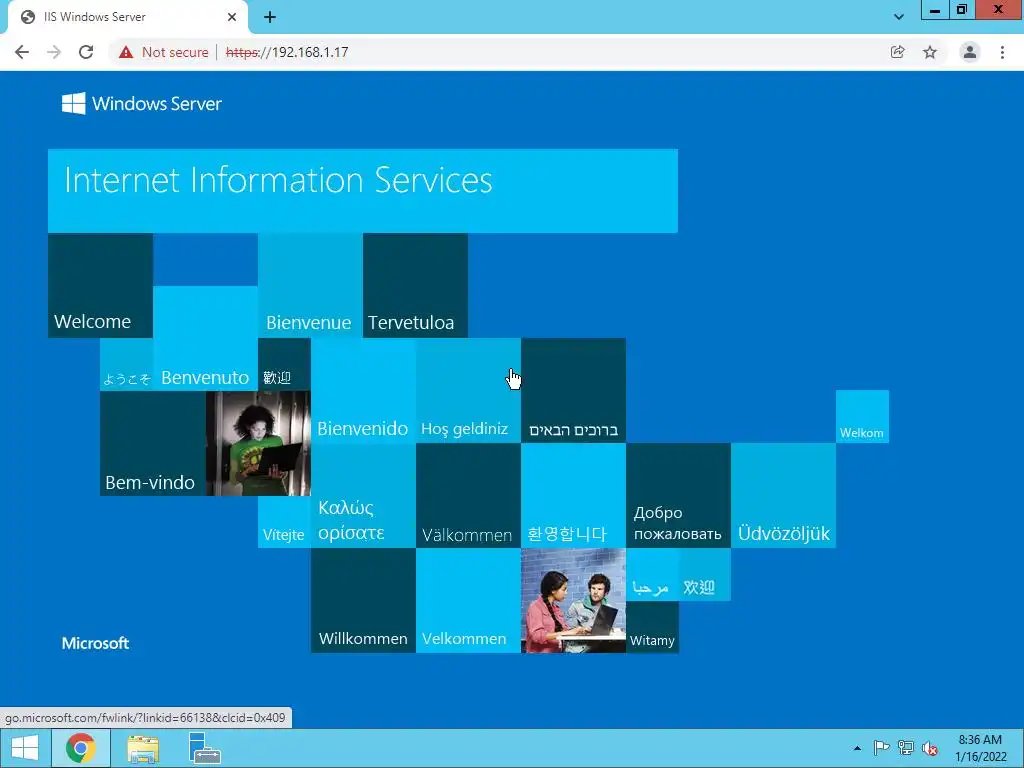Click the Willkommen tile

pos(363,601)
